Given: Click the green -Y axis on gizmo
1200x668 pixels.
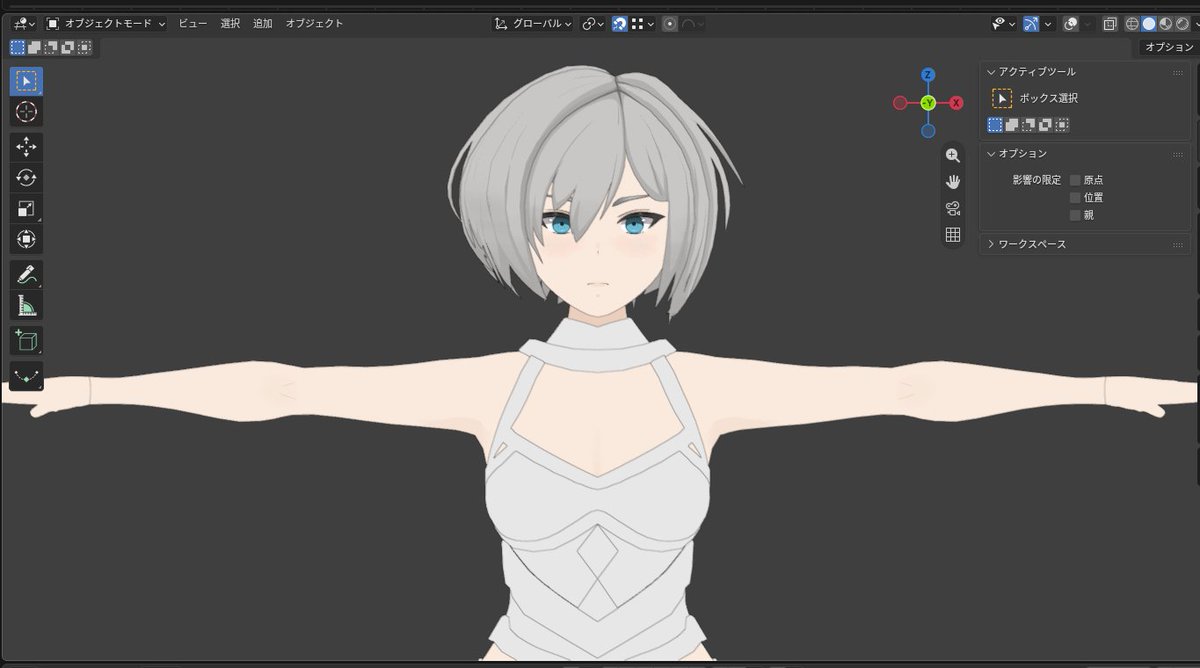Looking at the screenshot, I should point(928,103).
